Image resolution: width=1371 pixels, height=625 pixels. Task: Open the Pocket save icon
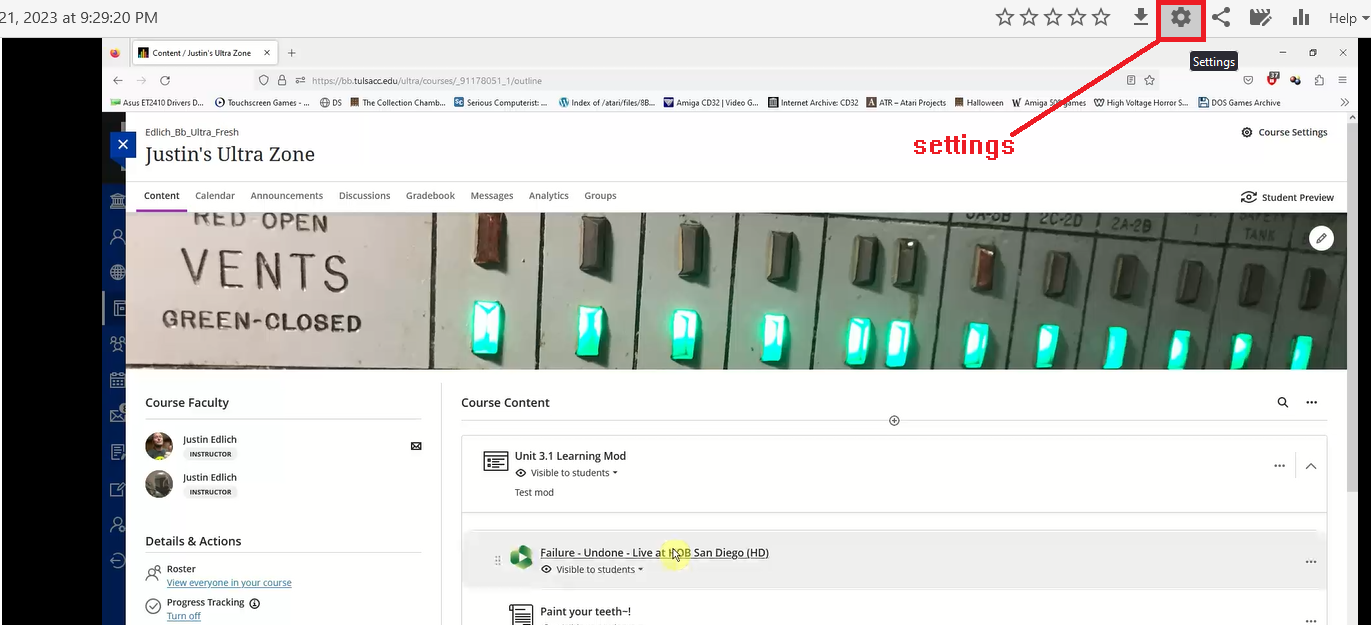tap(1248, 80)
